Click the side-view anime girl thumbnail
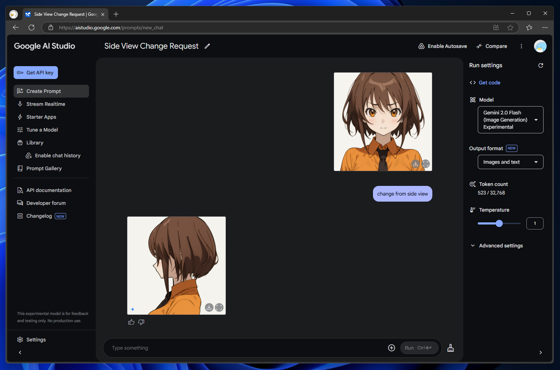The width and height of the screenshot is (560, 370). pos(176,265)
